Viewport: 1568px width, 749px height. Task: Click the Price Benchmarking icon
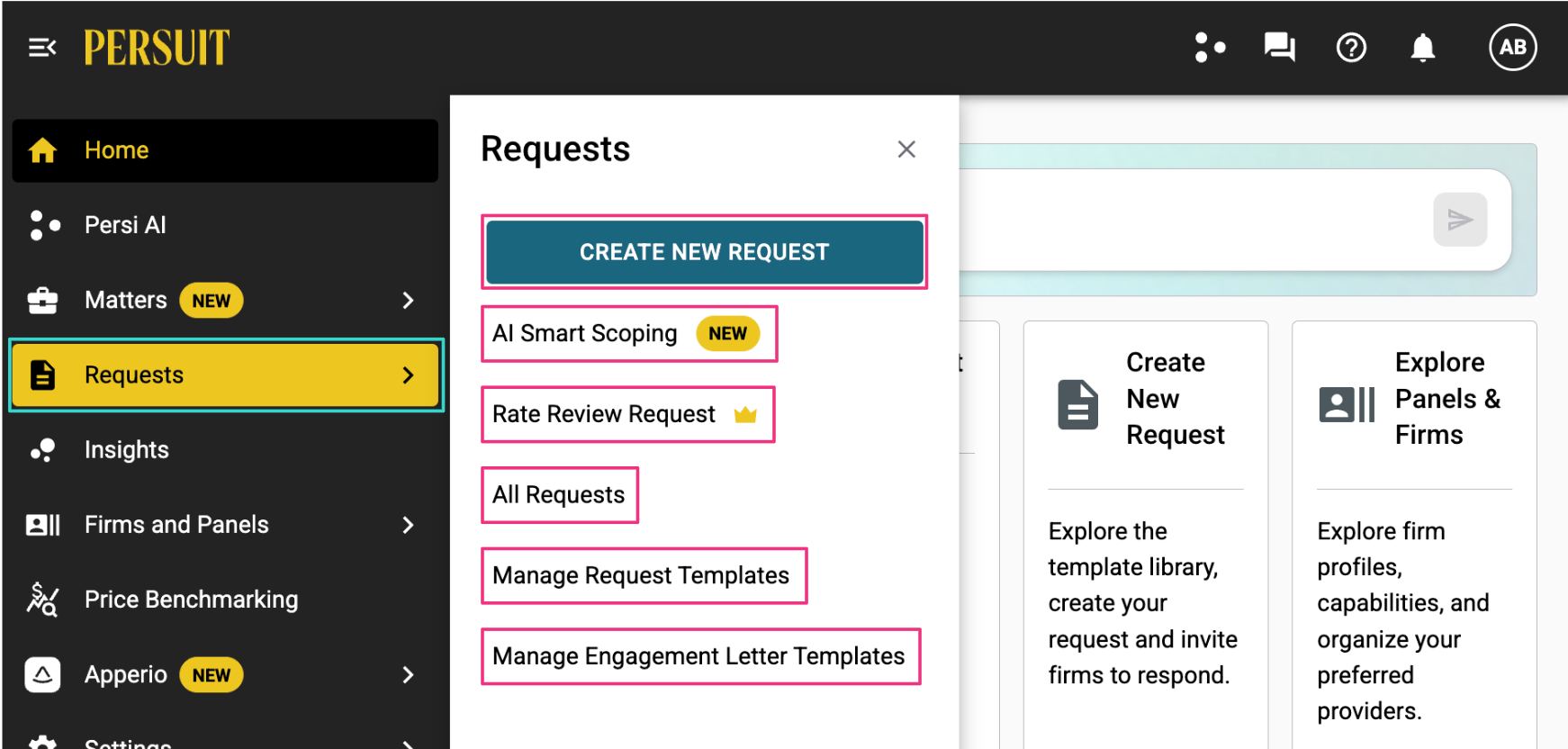pos(42,600)
